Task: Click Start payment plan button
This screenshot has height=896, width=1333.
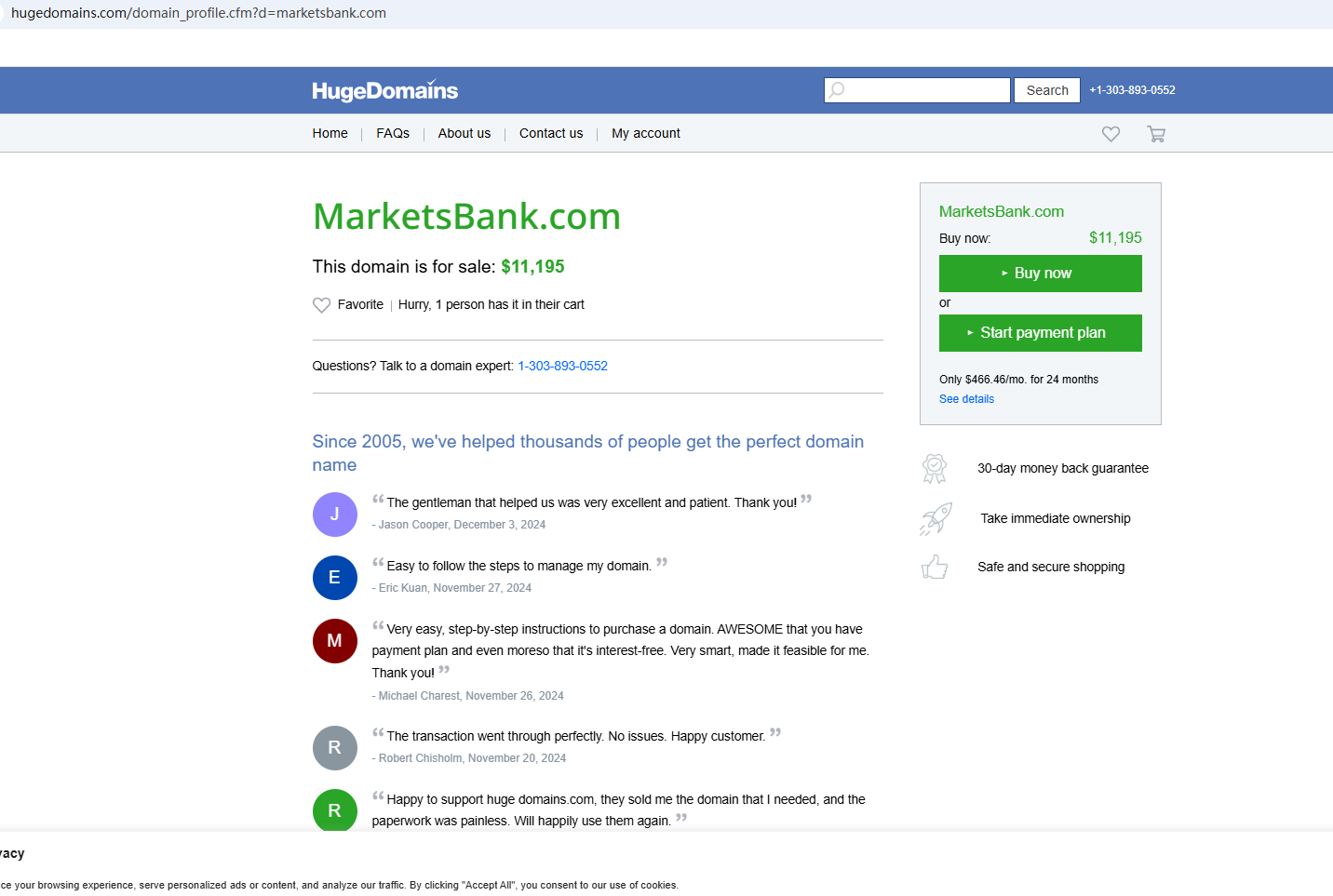Action: point(1040,333)
